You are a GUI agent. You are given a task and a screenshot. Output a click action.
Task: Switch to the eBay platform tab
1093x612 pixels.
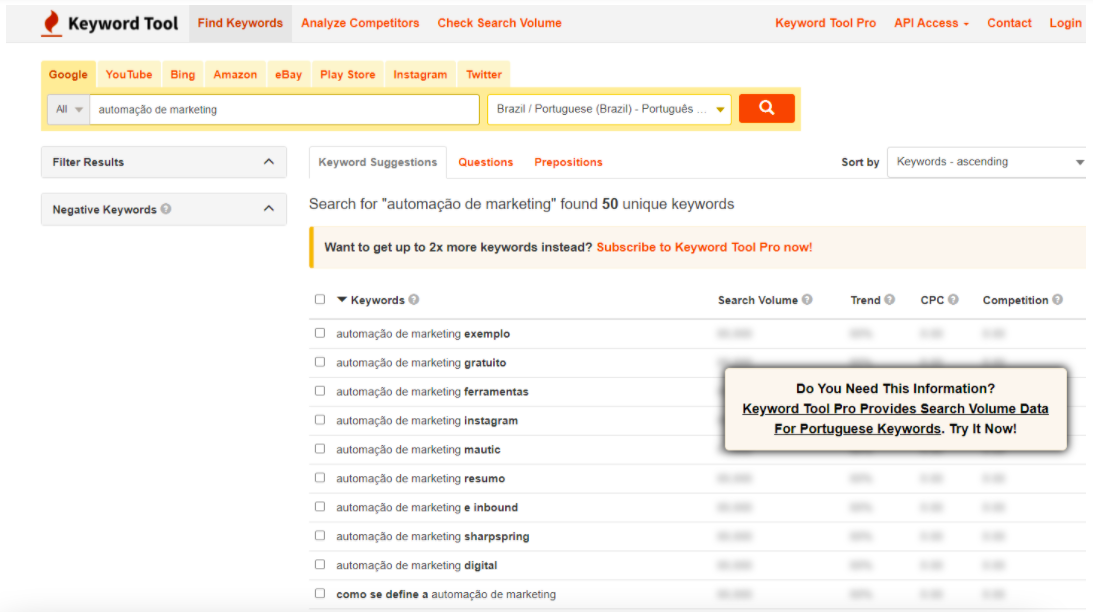point(289,75)
